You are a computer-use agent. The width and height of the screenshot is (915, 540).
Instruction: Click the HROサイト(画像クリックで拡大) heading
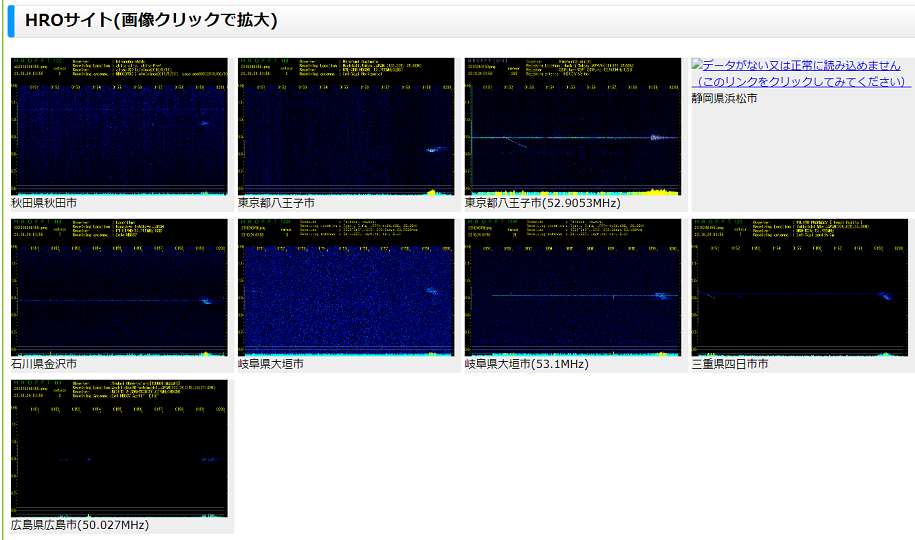pos(151,20)
